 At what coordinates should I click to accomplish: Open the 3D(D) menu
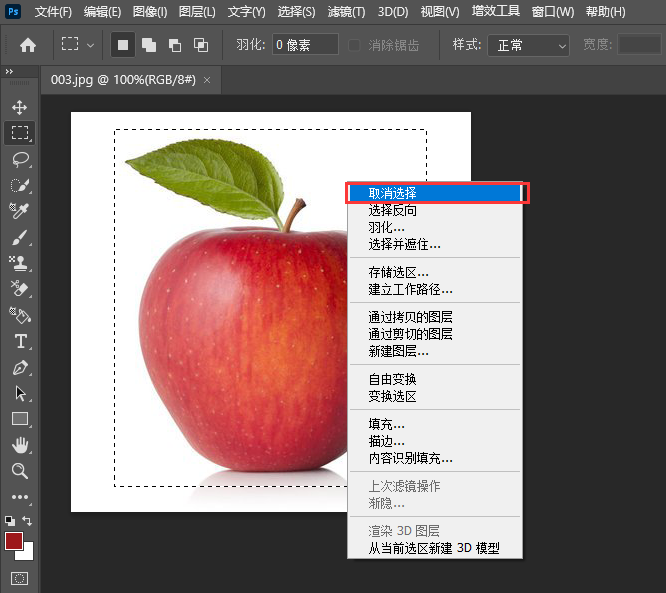(393, 11)
